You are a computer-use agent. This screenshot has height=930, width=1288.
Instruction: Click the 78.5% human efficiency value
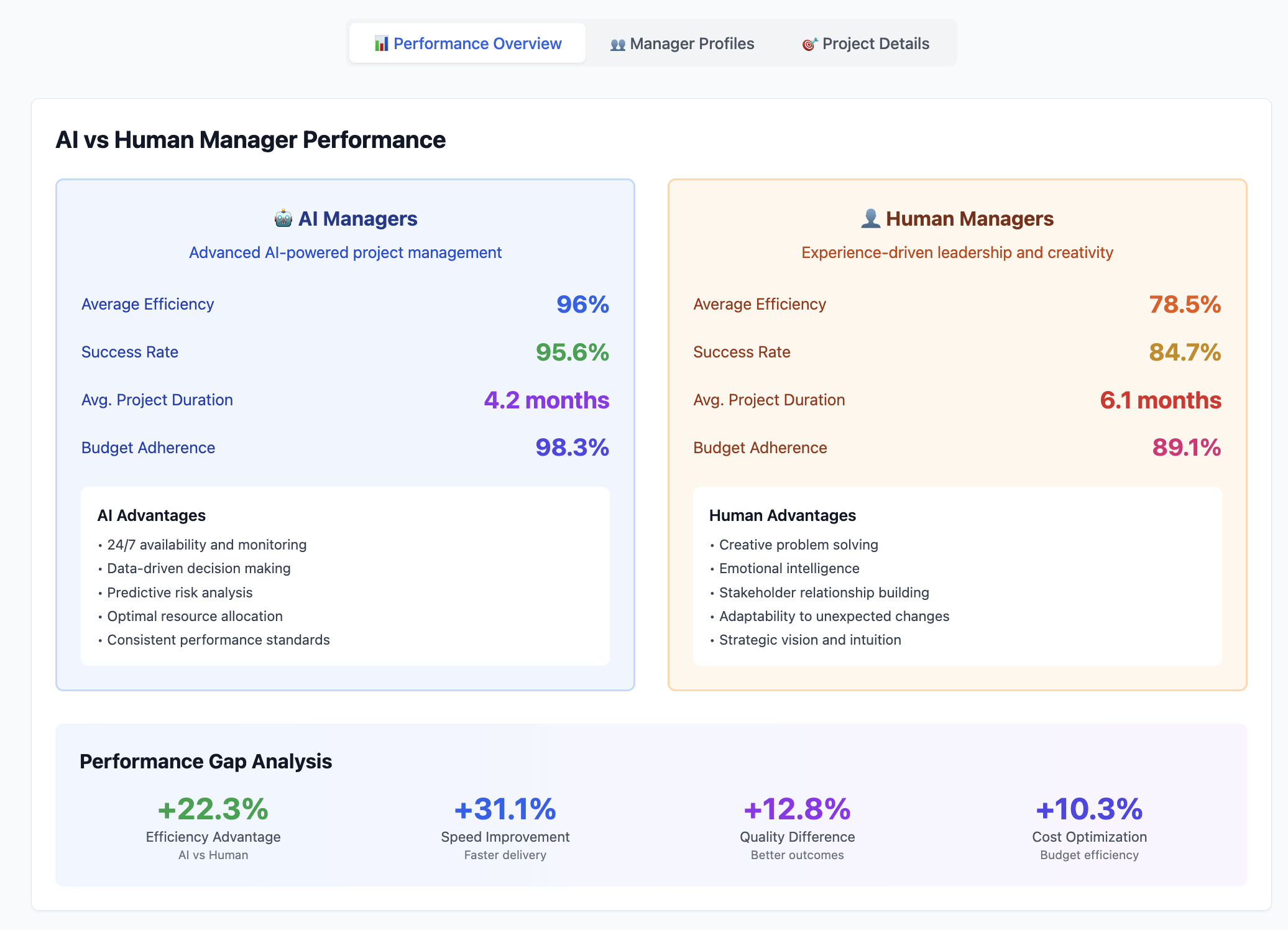coord(1185,304)
